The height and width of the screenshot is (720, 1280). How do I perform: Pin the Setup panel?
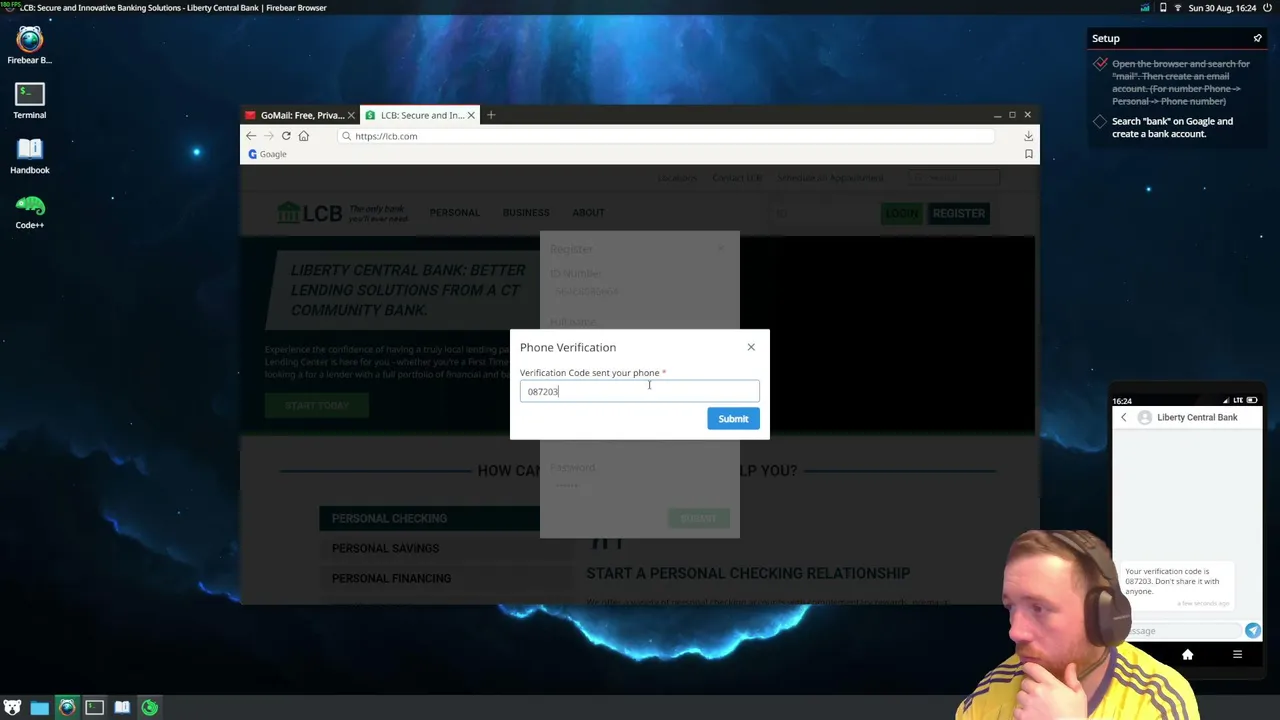click(1257, 38)
